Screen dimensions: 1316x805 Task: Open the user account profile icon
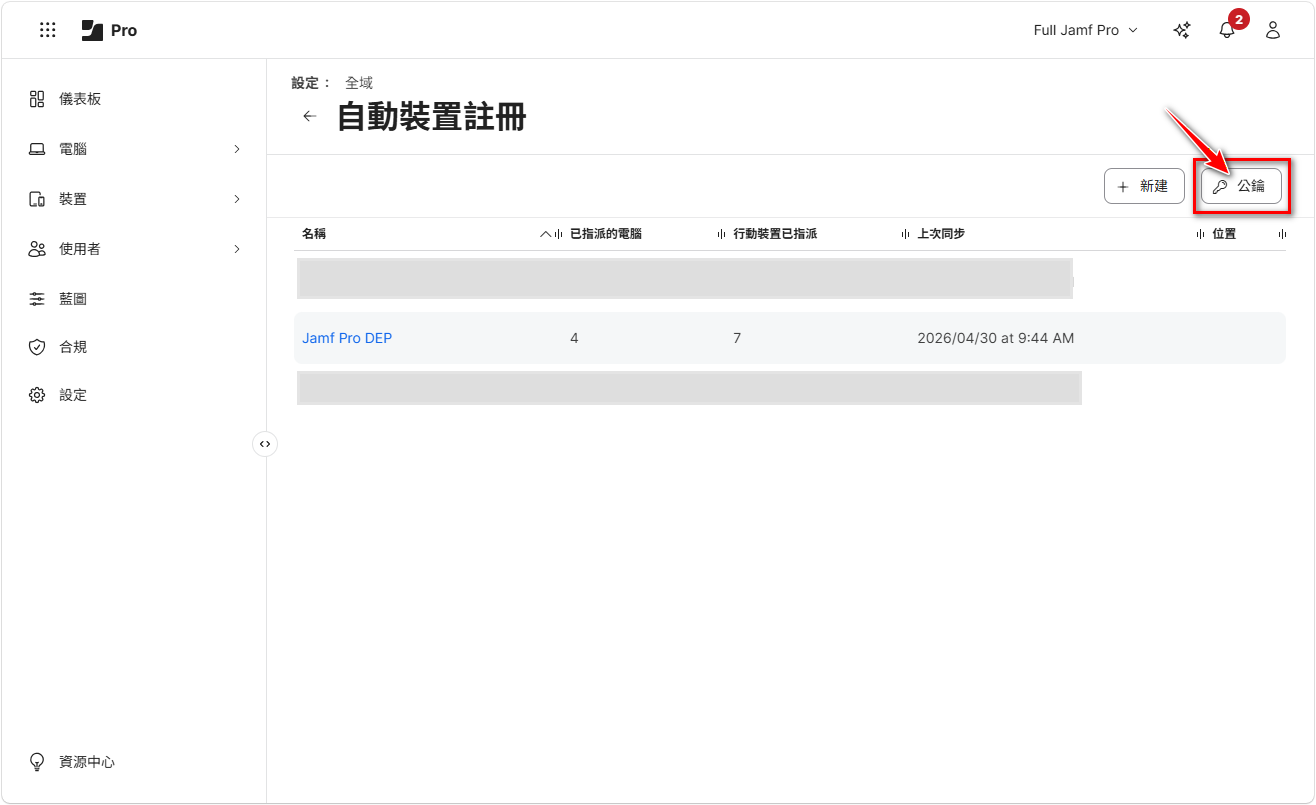1273,30
